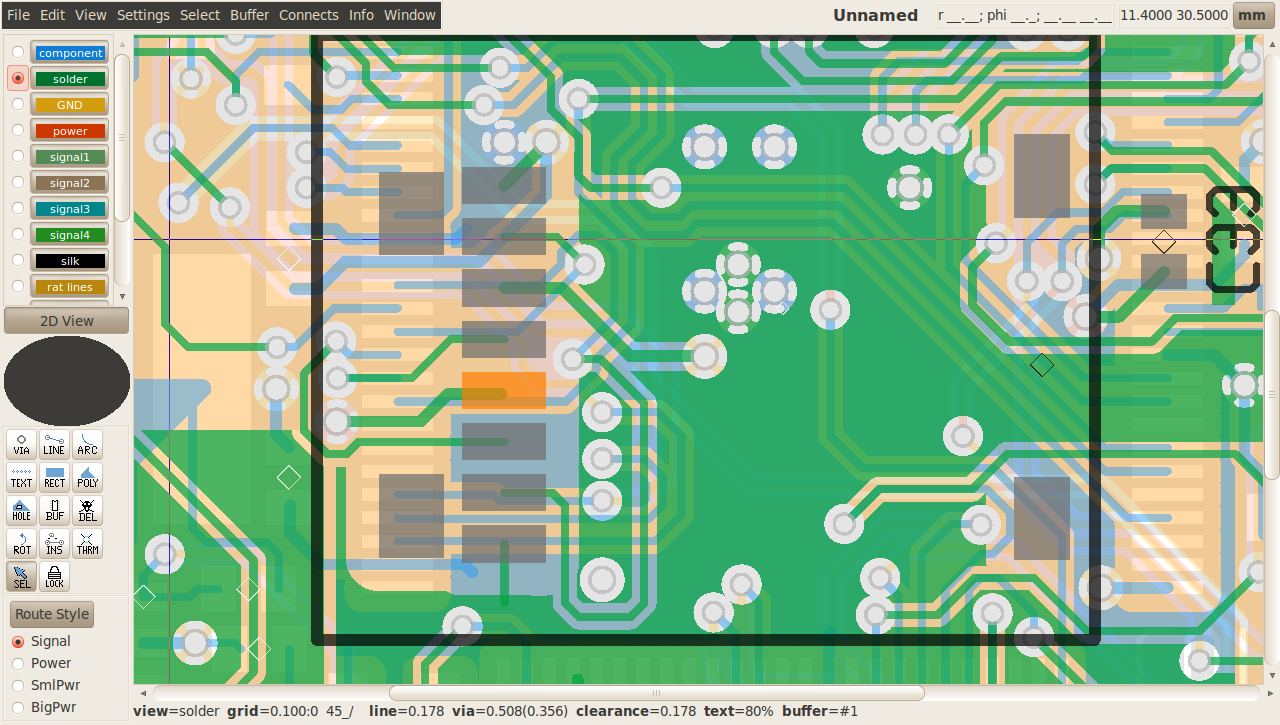Image resolution: width=1280 pixels, height=725 pixels.
Task: Toggle visibility of the power layer
Action: pos(70,131)
